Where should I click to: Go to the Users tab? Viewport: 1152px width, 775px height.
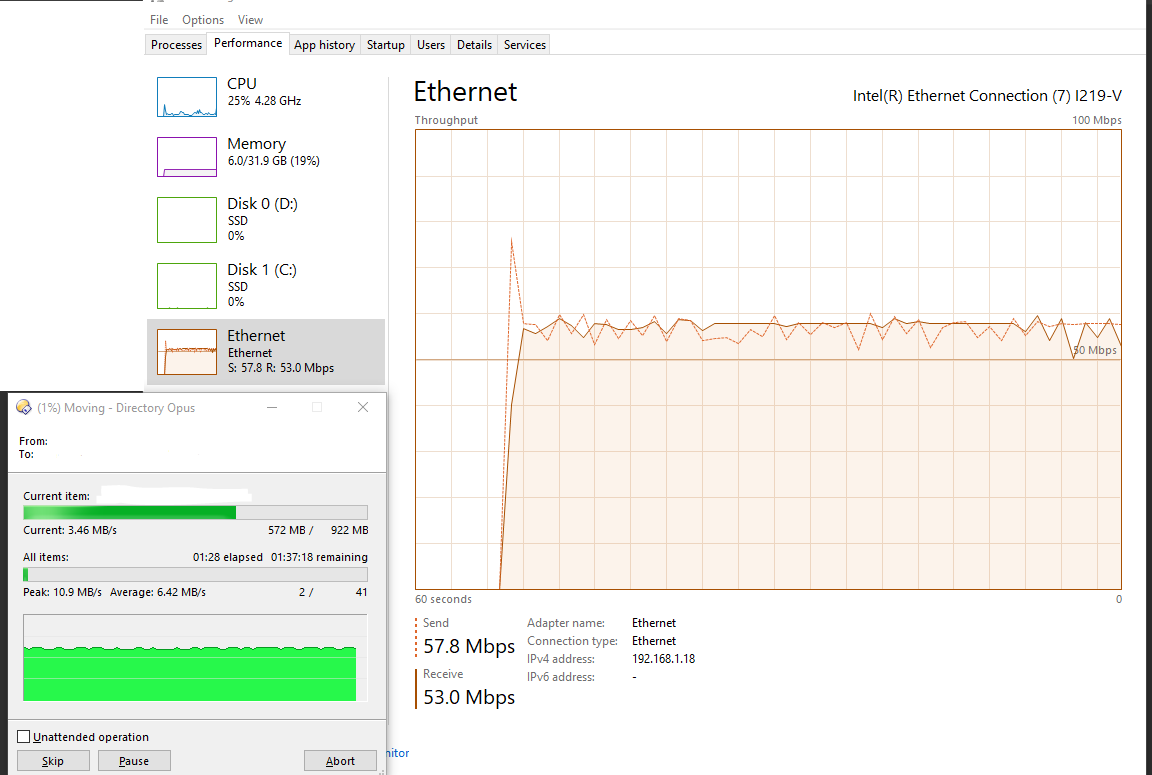[x=431, y=45]
